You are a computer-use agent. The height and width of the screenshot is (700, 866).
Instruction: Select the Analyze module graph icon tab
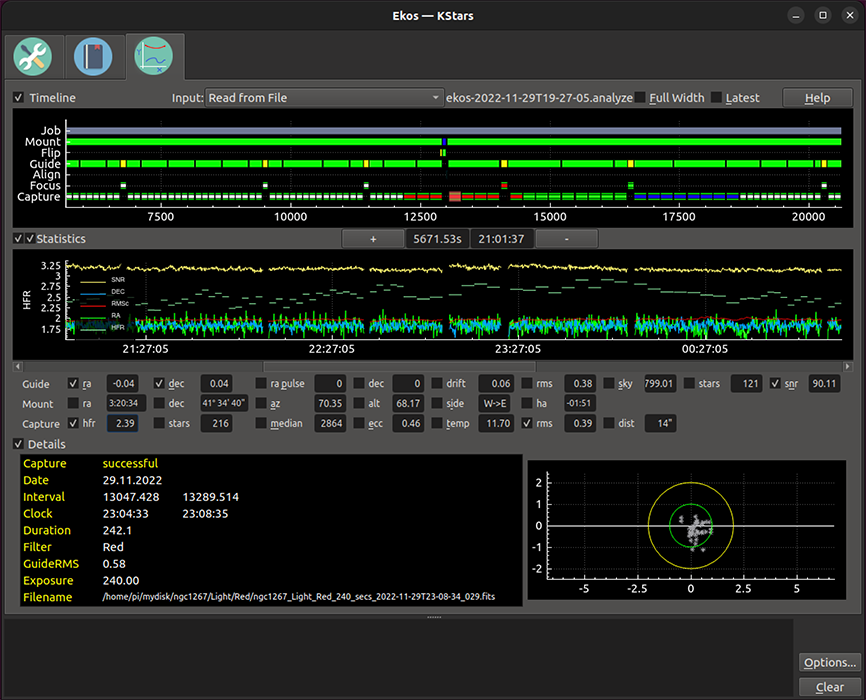(155, 57)
